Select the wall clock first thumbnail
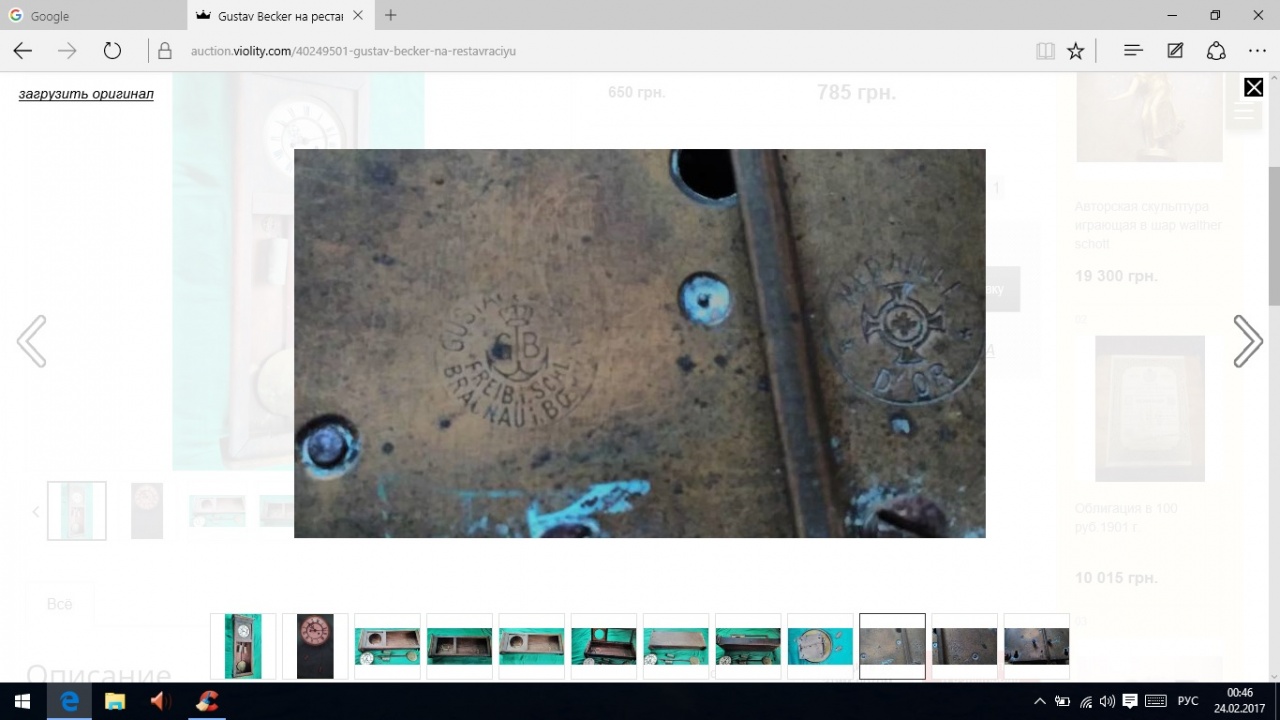The width and height of the screenshot is (1280, 720). click(243, 646)
